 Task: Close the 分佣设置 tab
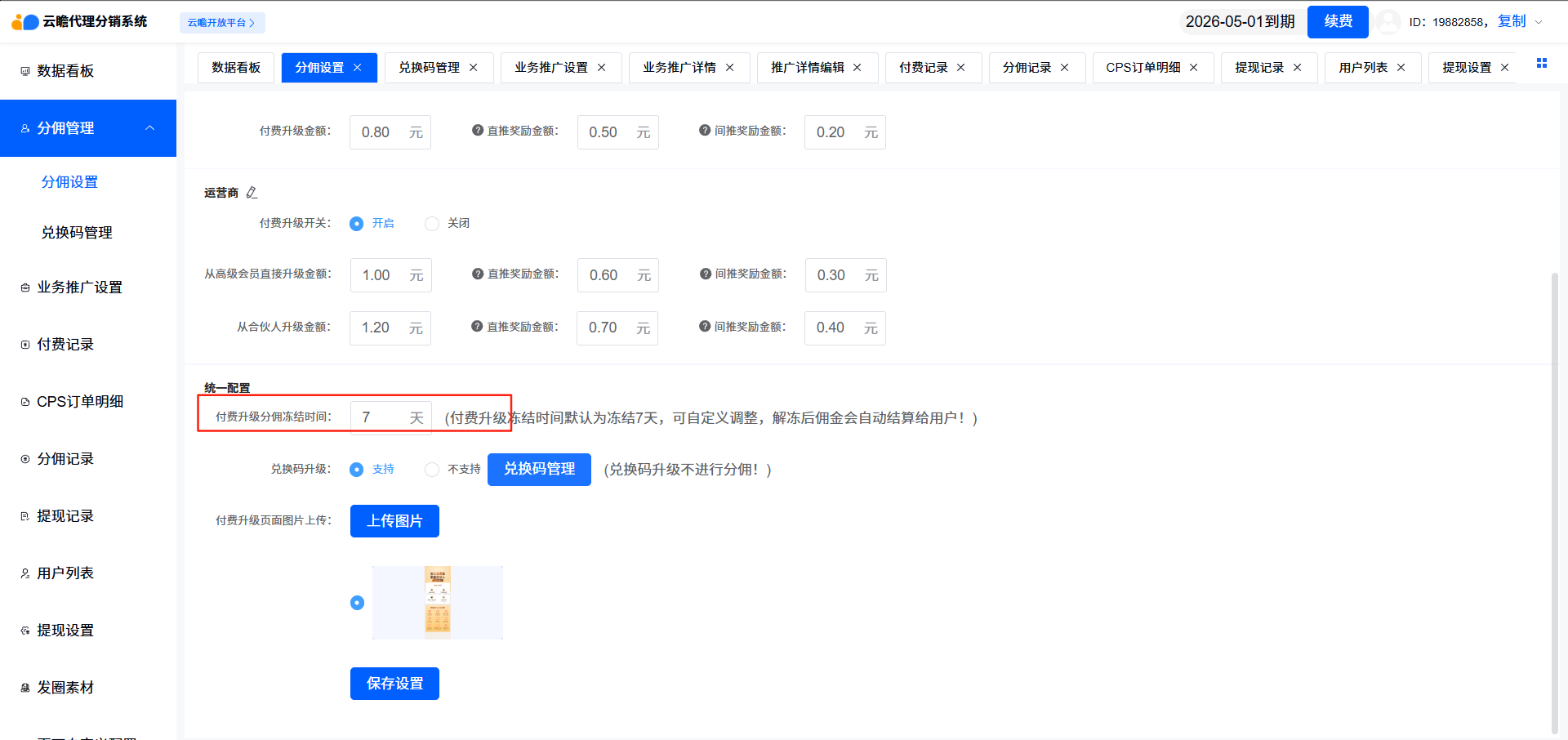coord(357,68)
